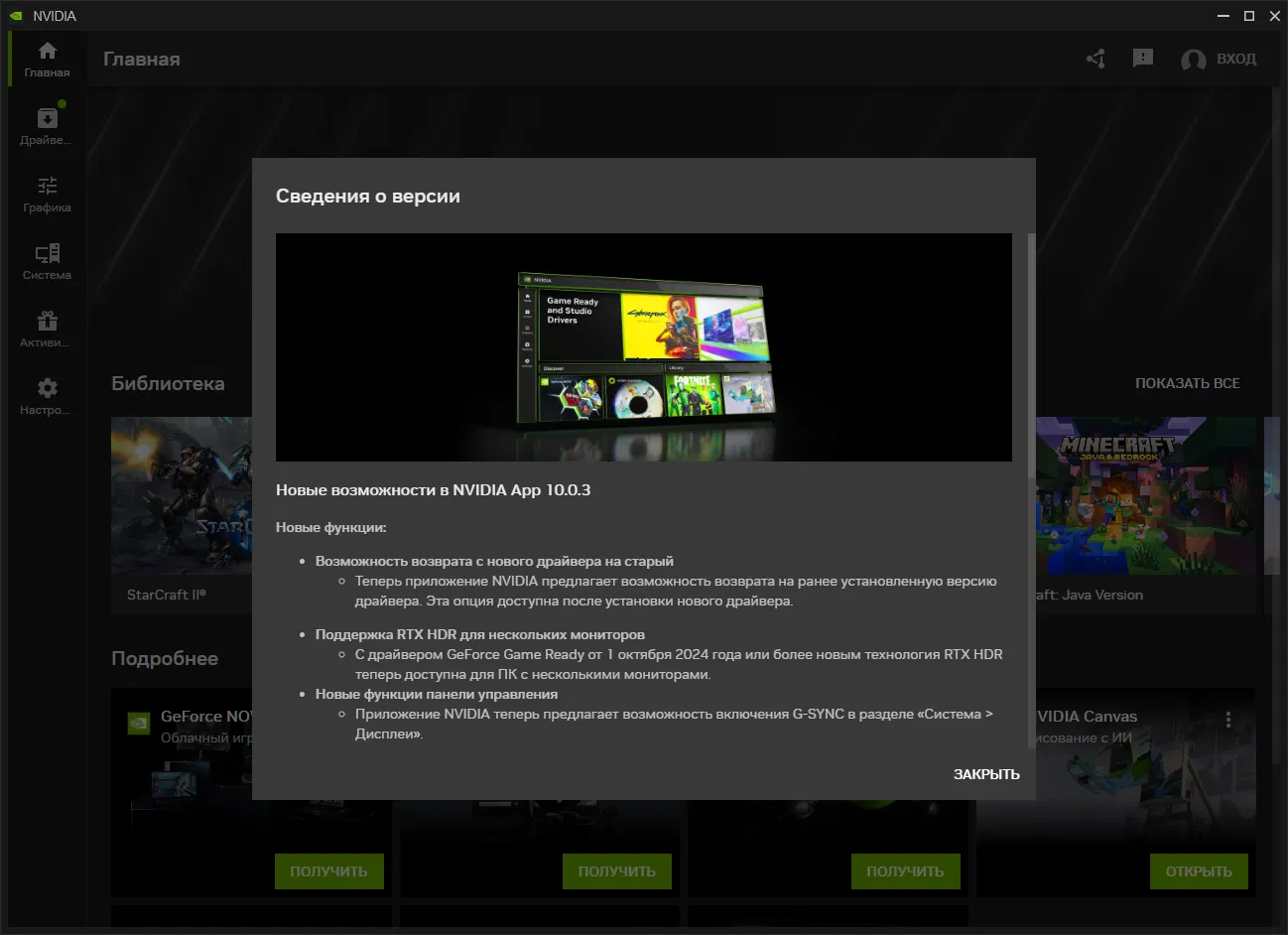Click the Библиотека section heading

click(168, 384)
